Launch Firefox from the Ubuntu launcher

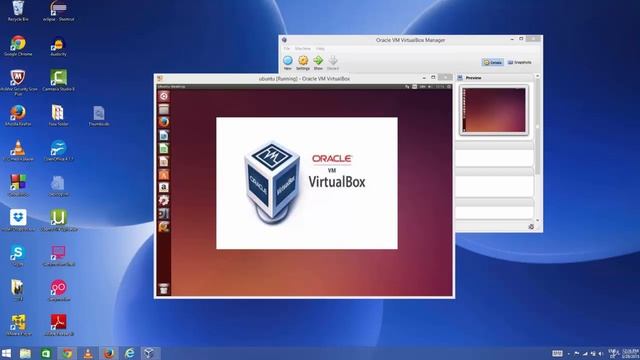164,122
